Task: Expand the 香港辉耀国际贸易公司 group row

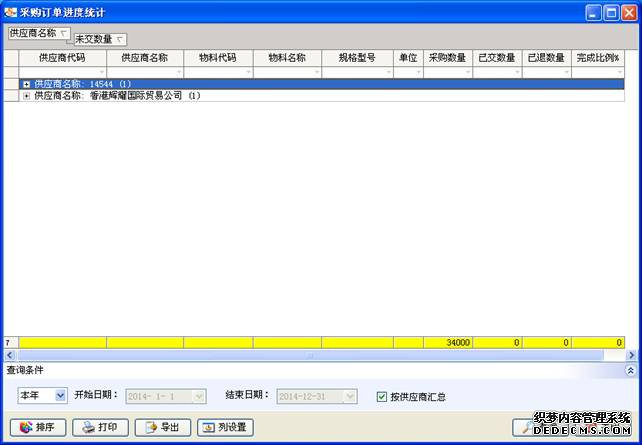Action: tap(27, 96)
